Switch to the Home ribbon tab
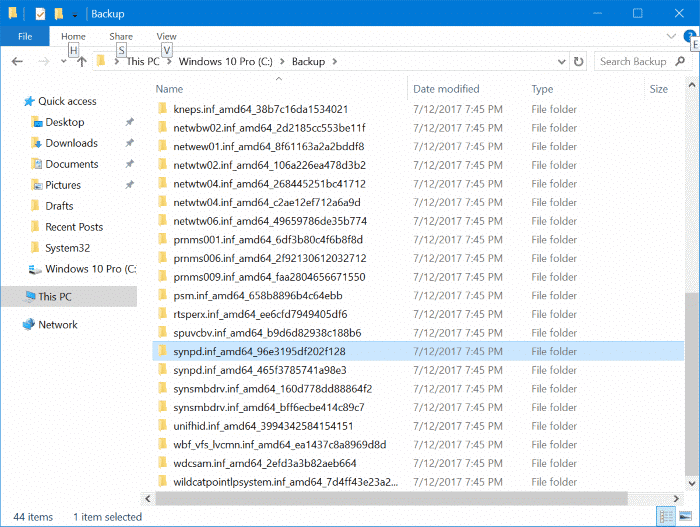The image size is (700, 527). pyautogui.click(x=73, y=36)
